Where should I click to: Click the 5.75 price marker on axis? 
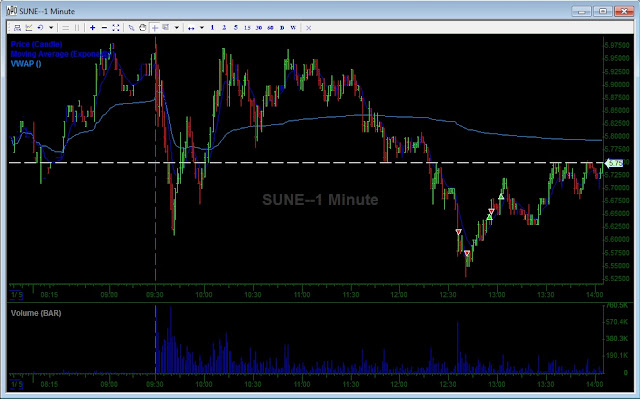[614, 163]
